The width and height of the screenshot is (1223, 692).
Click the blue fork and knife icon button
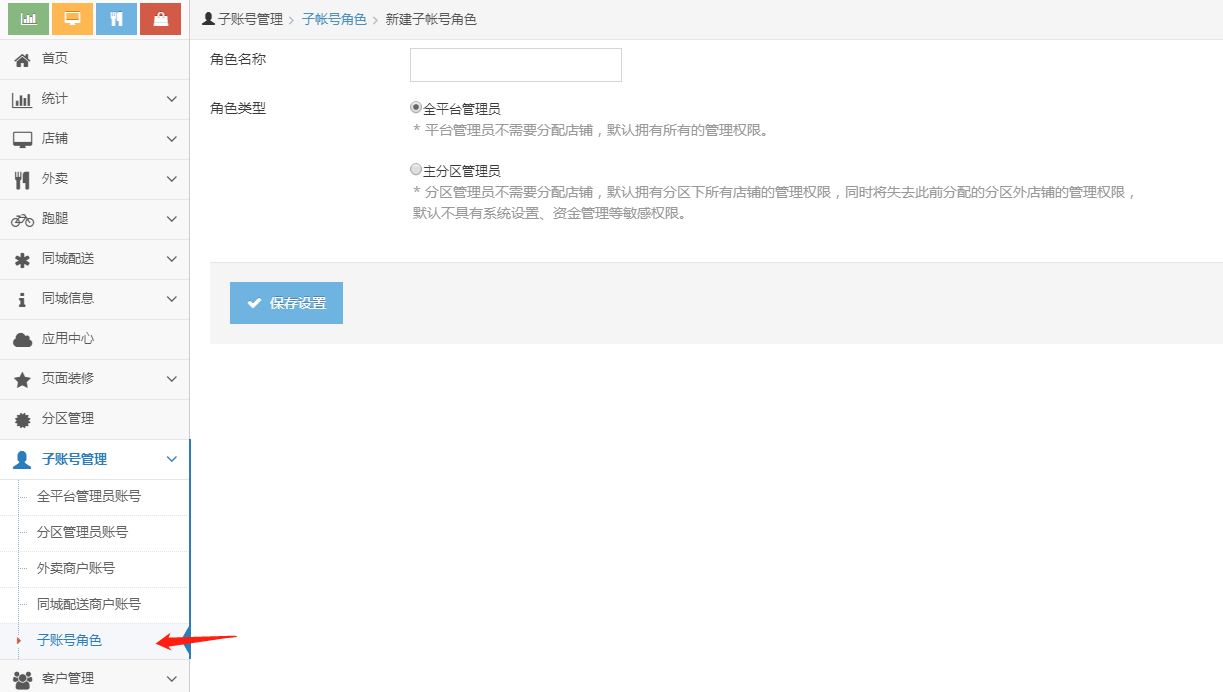116,19
